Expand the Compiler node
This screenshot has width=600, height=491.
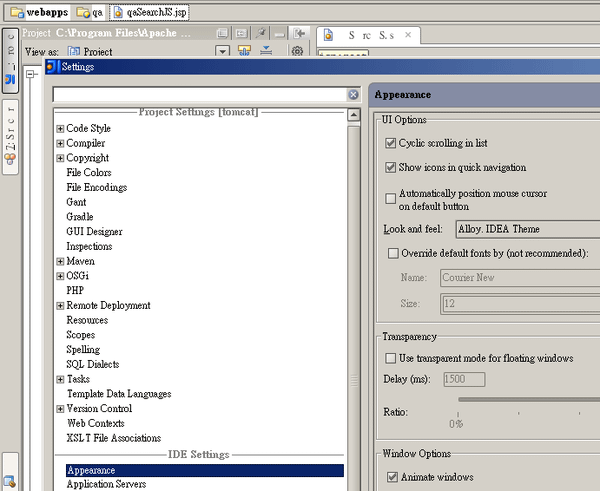(x=60, y=144)
